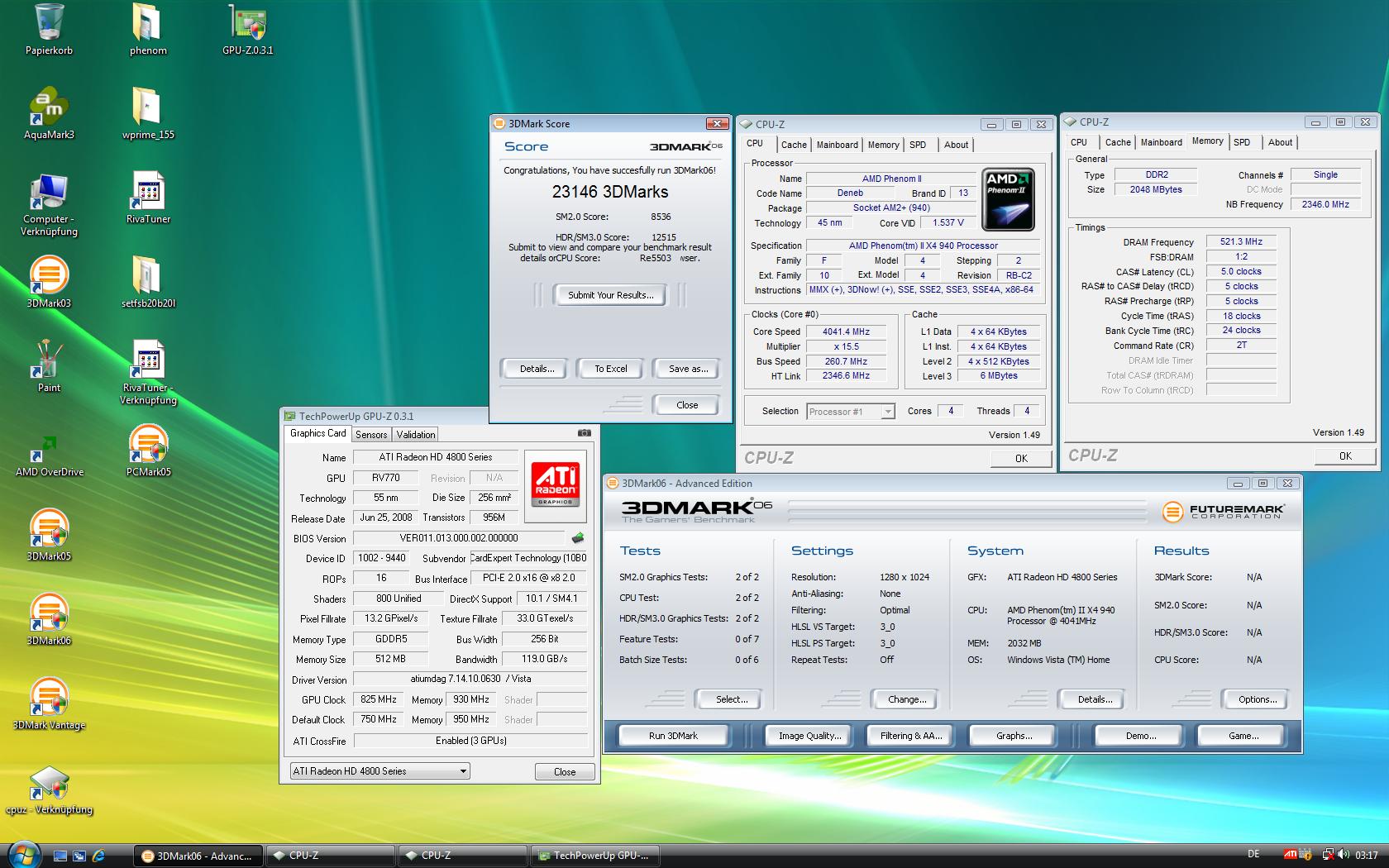
Task: Click the BIOS save chip icon in GPU-Z
Action: click(578, 538)
